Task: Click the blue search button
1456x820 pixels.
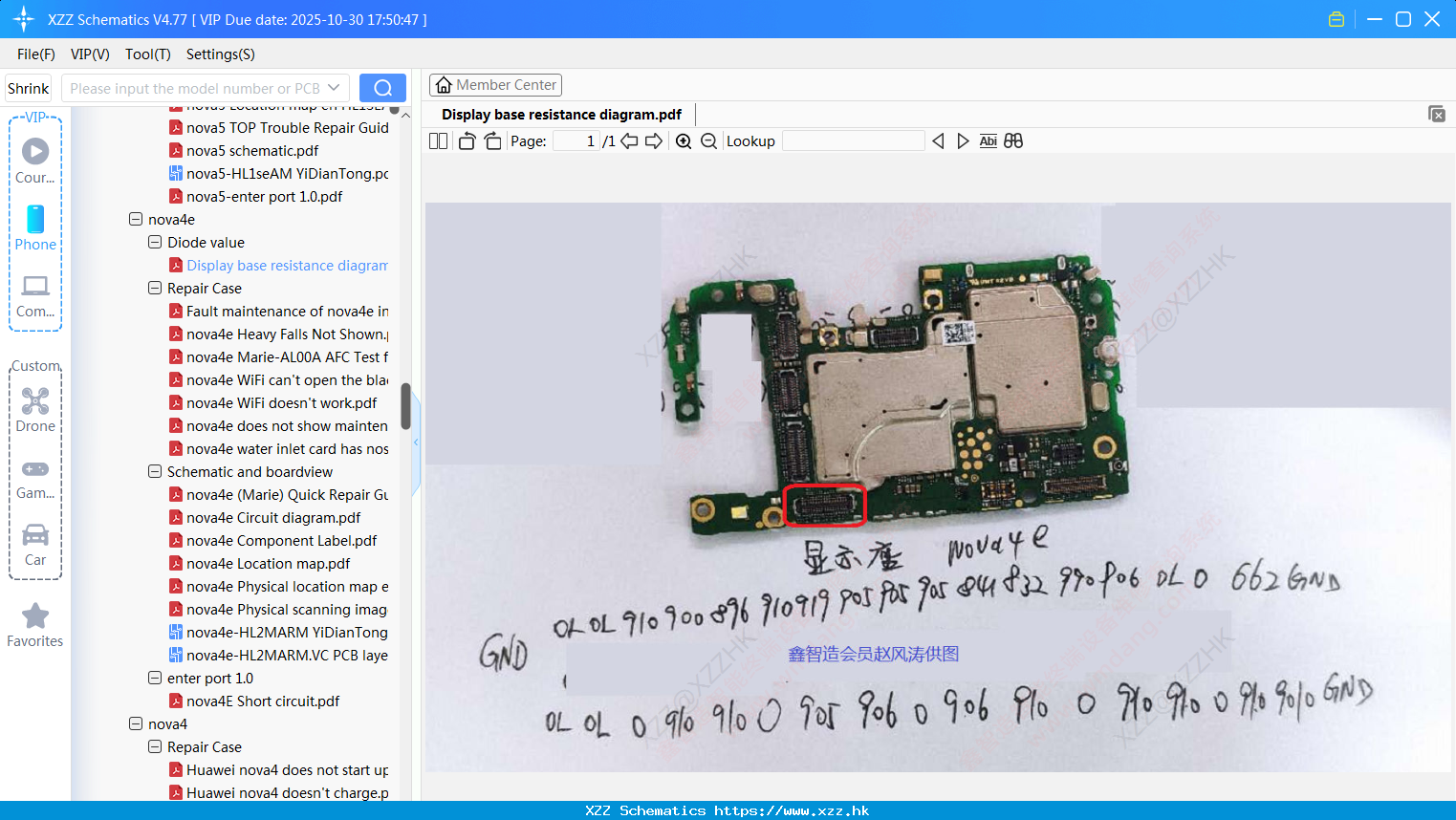Action: (x=382, y=88)
